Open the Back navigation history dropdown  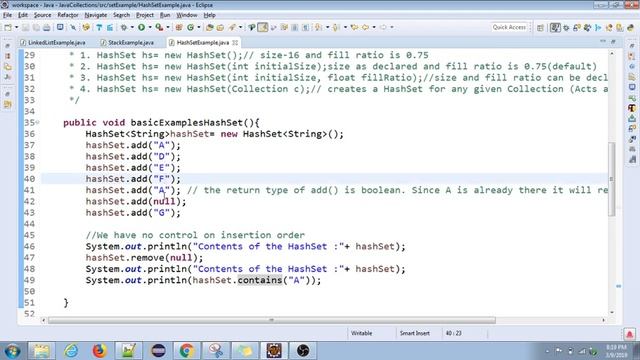click(x=374, y=27)
